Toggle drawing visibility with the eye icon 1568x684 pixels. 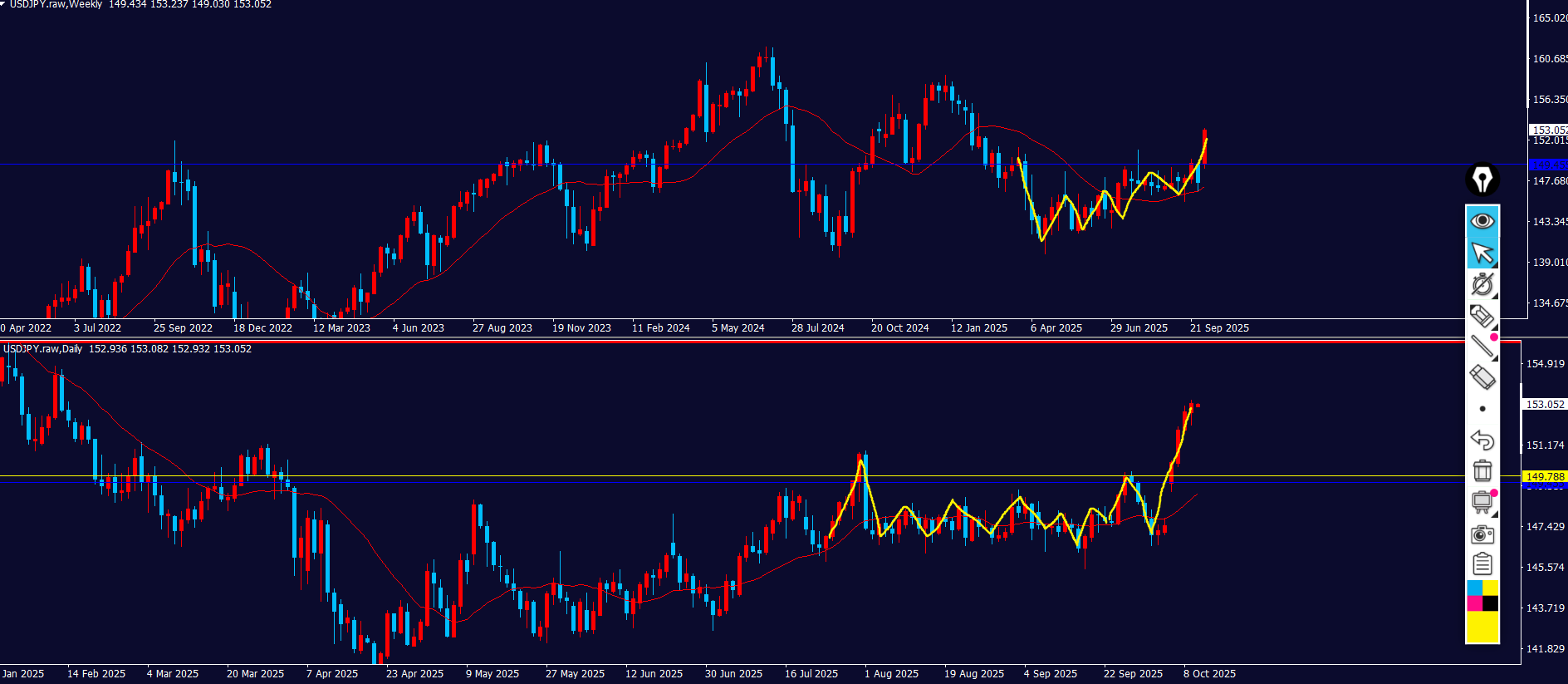pos(1482,221)
